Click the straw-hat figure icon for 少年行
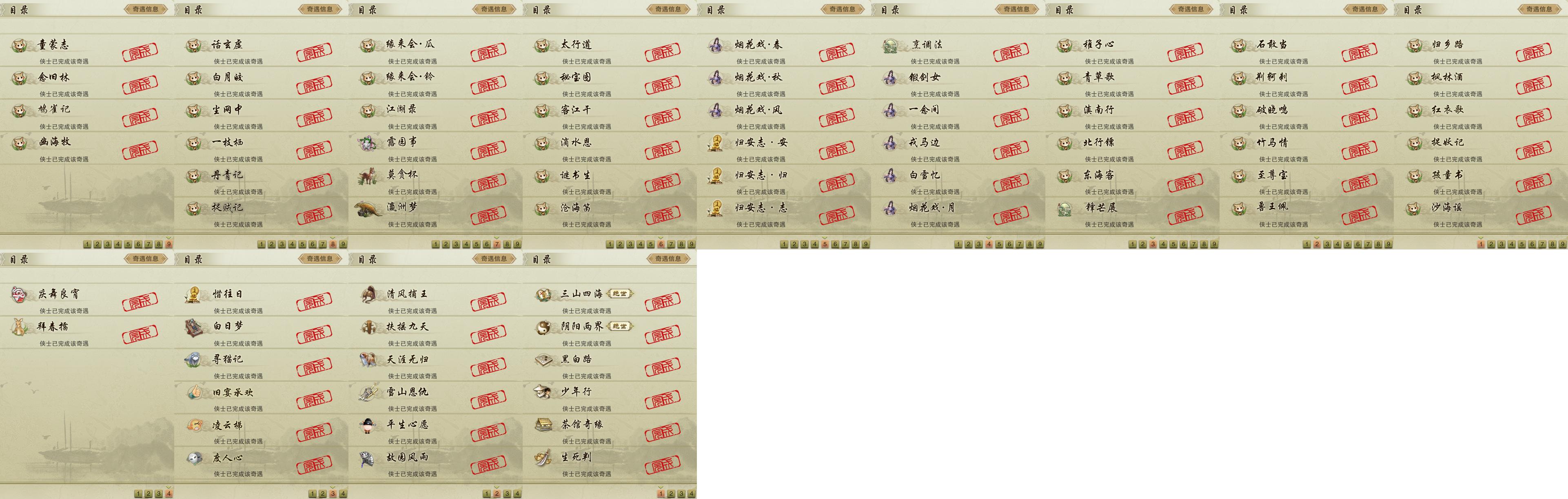1568x499 pixels. tap(543, 392)
